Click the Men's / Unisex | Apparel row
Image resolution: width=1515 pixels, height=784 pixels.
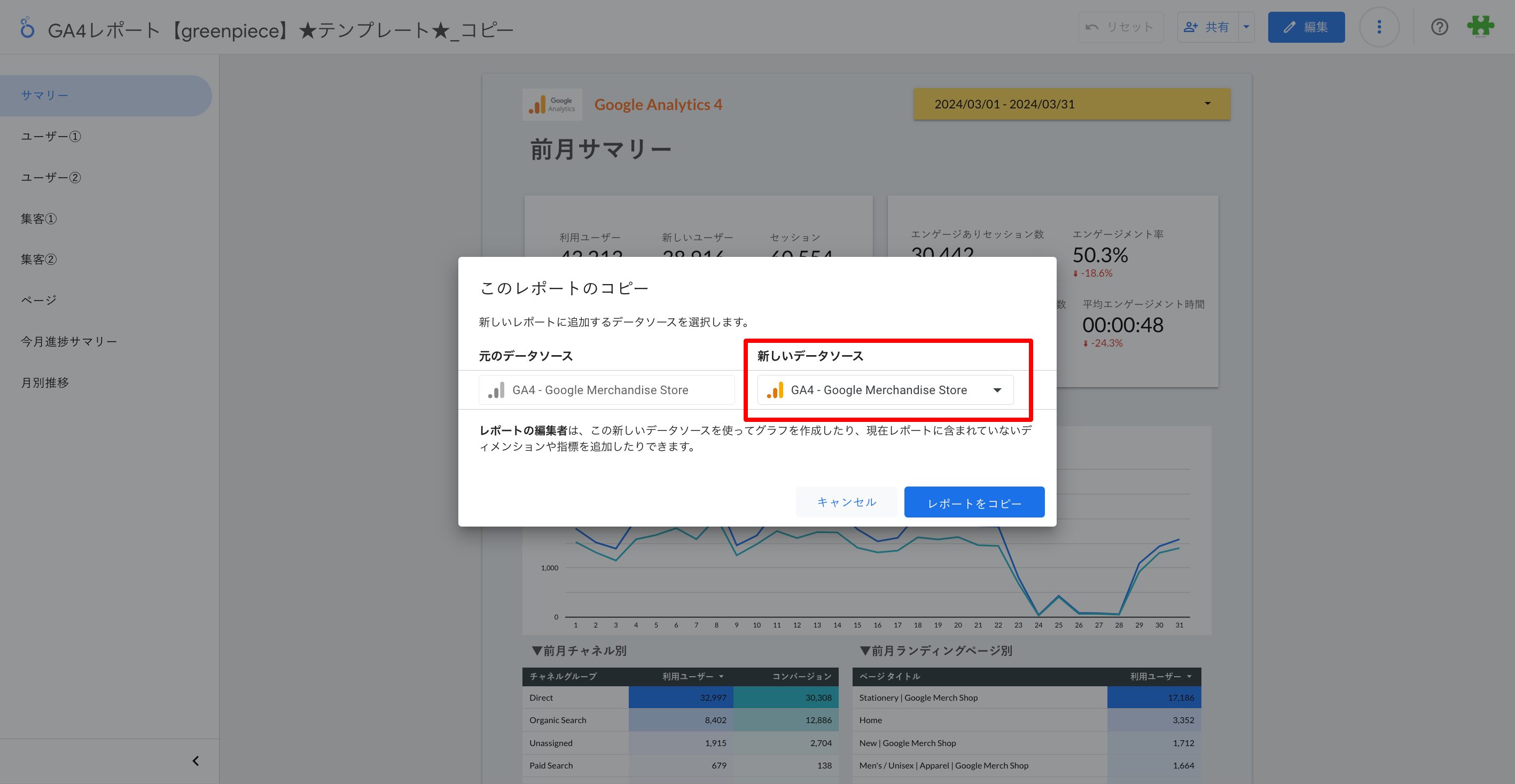point(1027,765)
